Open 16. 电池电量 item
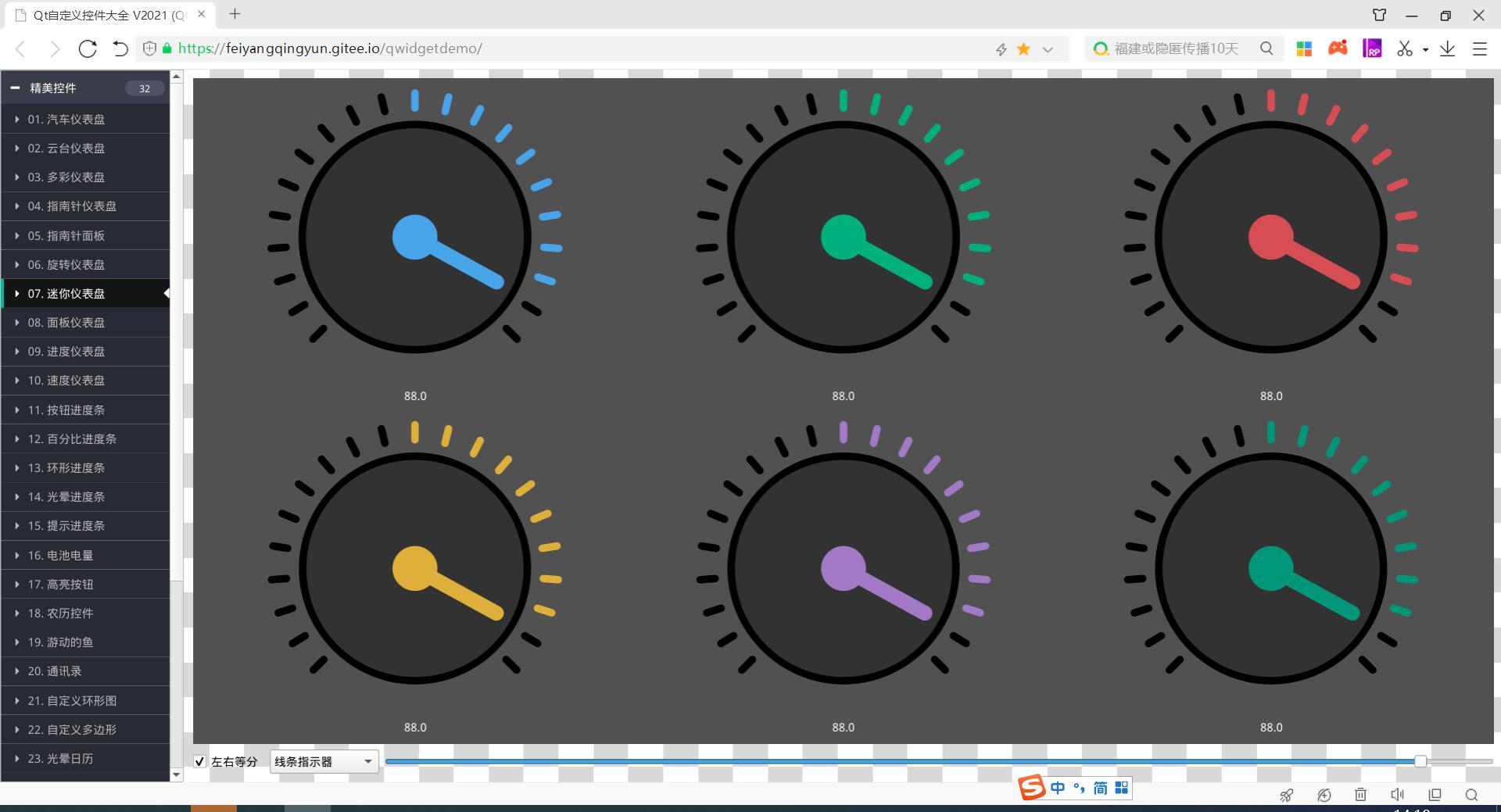Image resolution: width=1501 pixels, height=812 pixels. coord(85,555)
